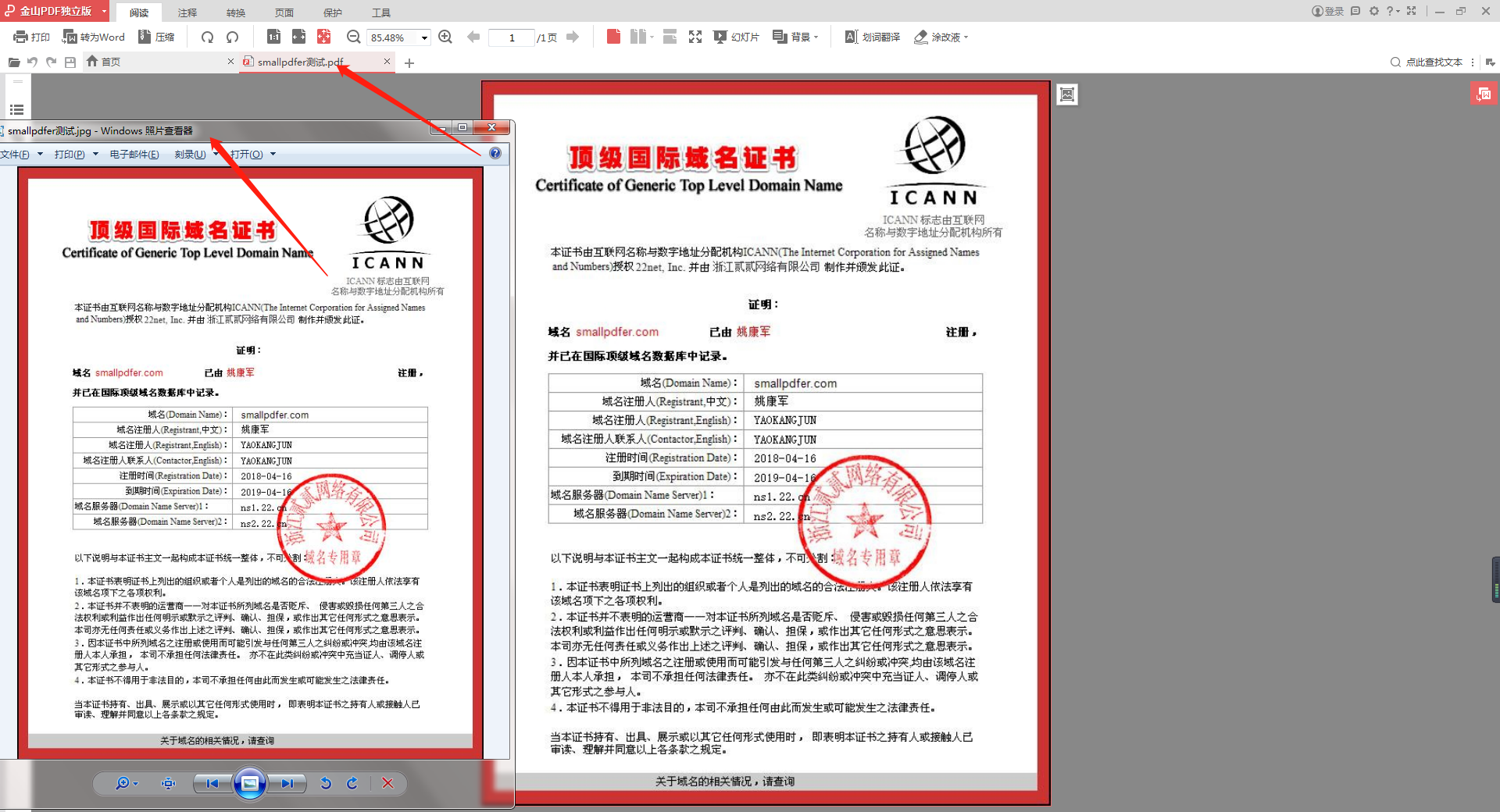
Task: Switch to the 页面 ribbon tab
Action: [284, 12]
